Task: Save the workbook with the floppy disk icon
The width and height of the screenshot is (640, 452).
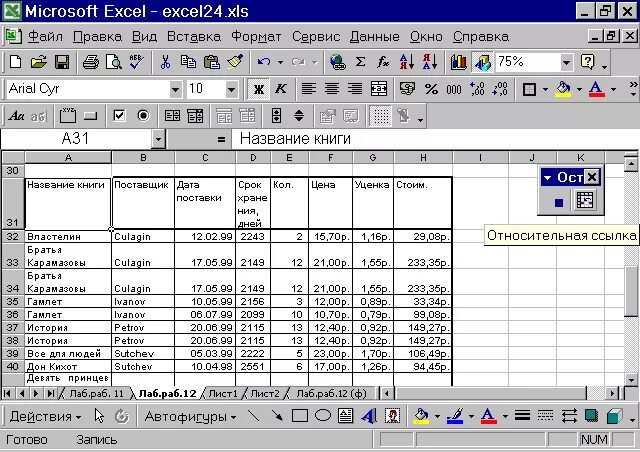Action: point(62,62)
